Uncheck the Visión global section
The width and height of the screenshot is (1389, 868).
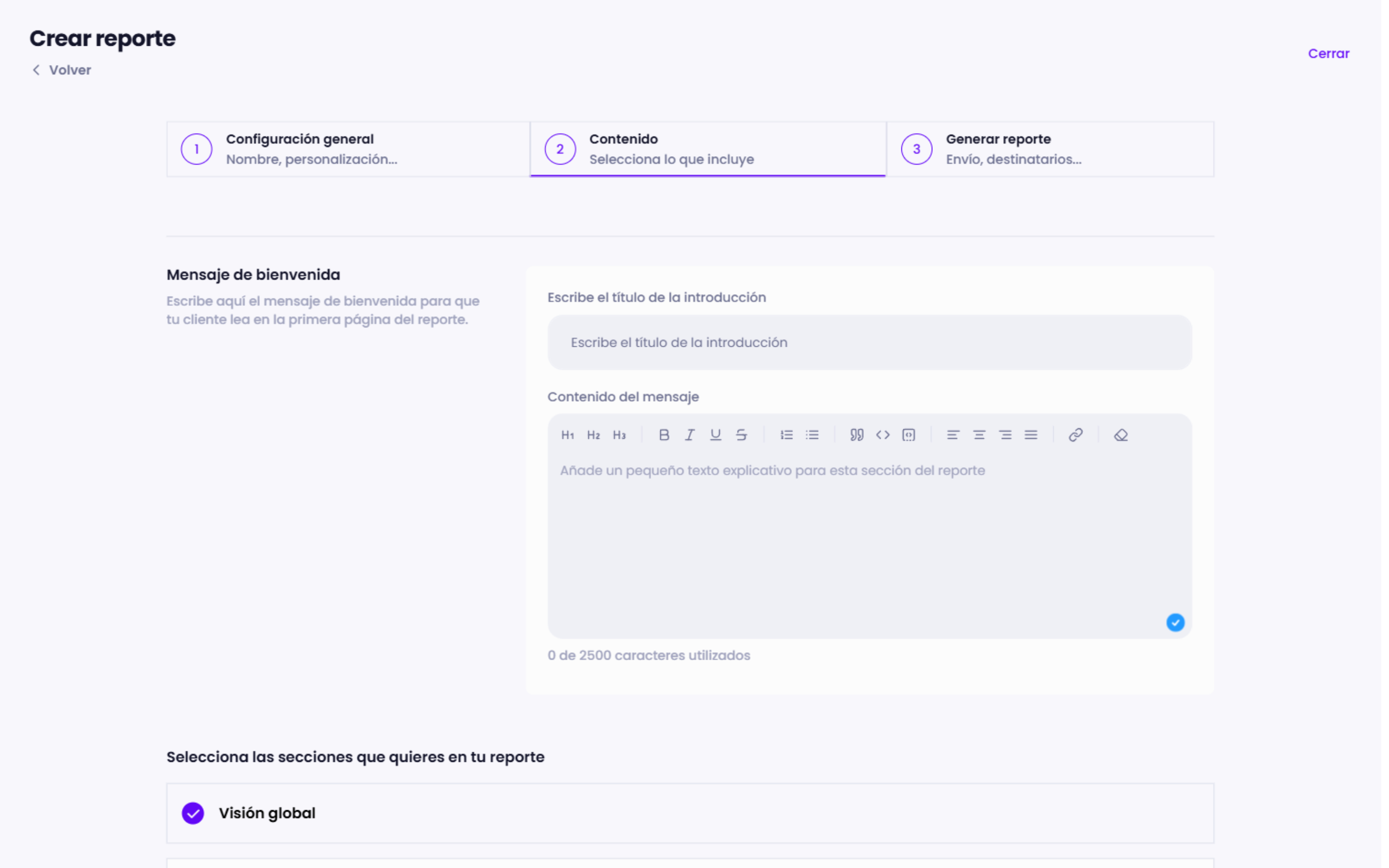(x=193, y=813)
